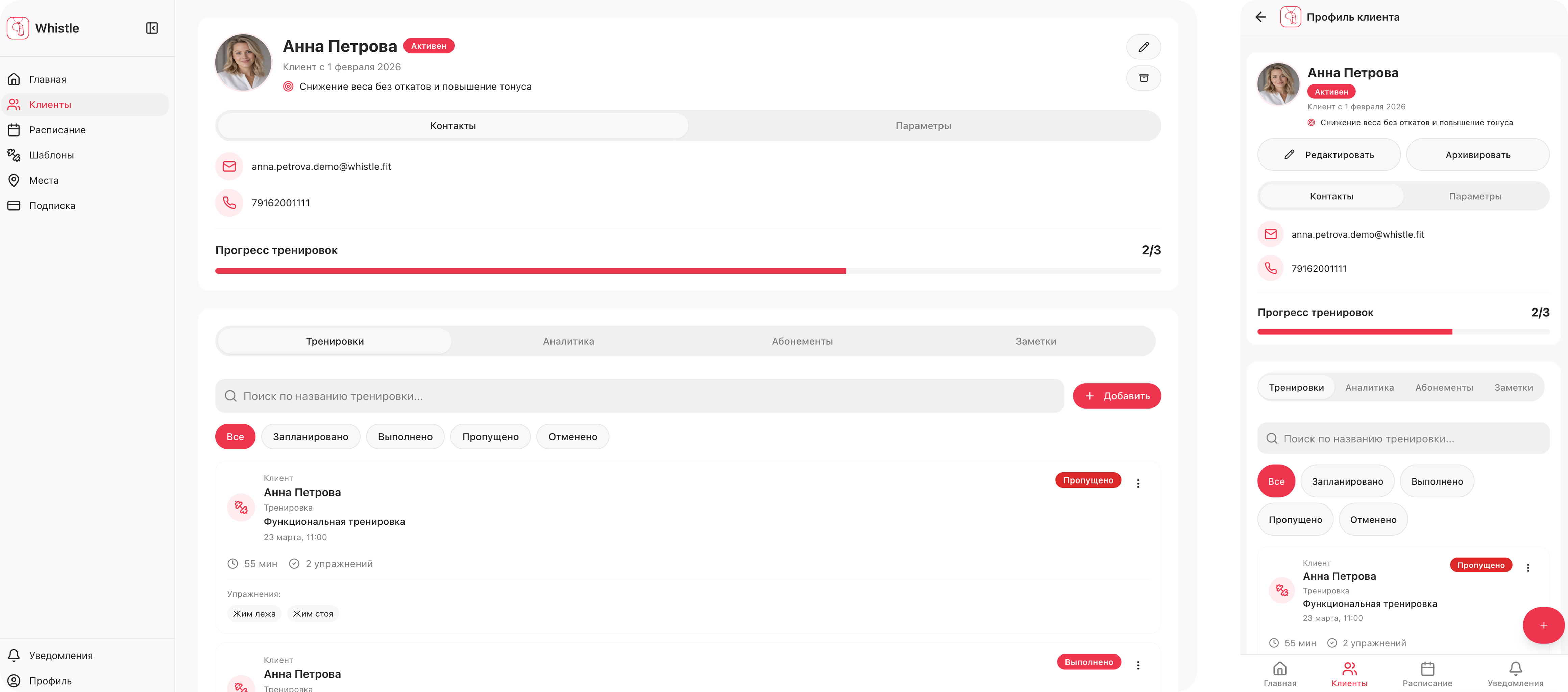Viewport: 1568px width, 692px height.
Task: Collapse the sidebar with the panel icon
Action: click(x=152, y=28)
